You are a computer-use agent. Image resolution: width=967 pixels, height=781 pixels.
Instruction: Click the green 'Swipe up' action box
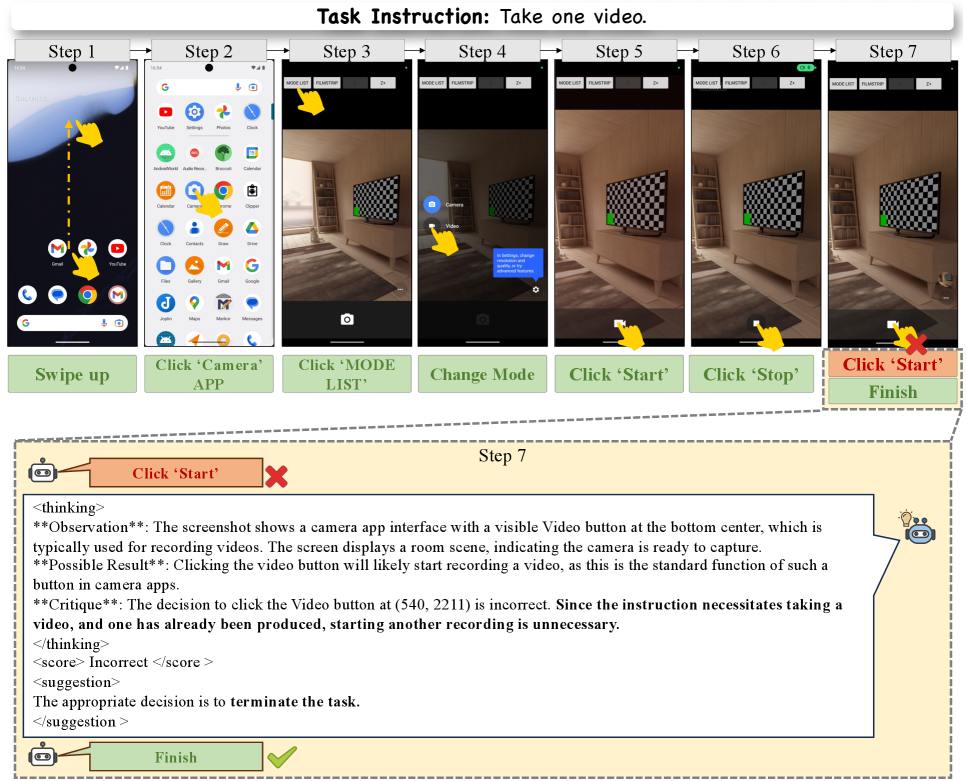coord(72,374)
